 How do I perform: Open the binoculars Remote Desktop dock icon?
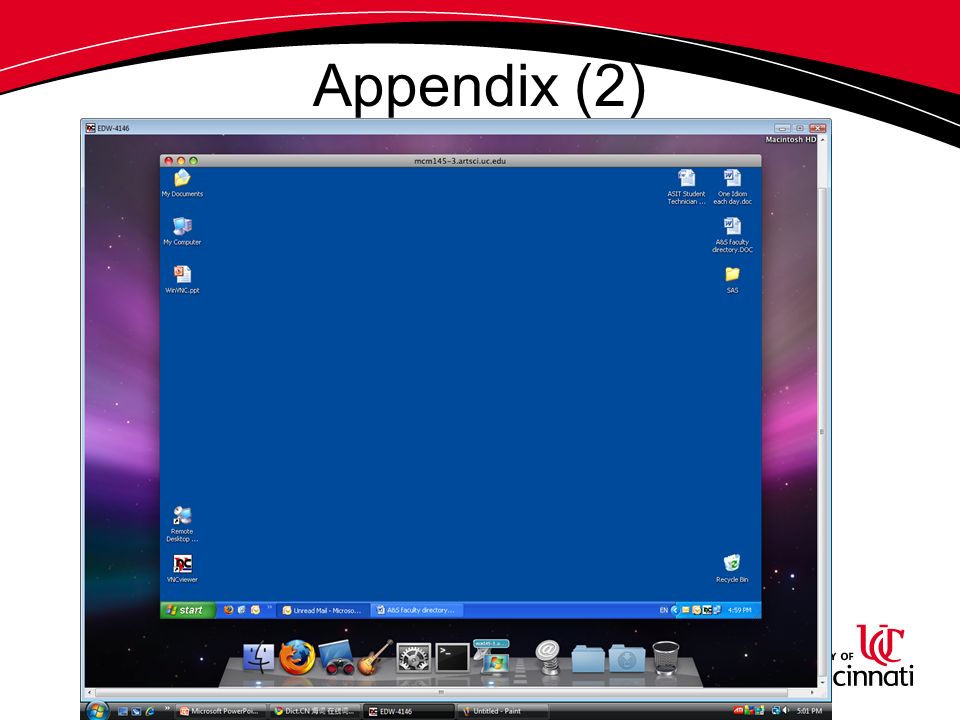coord(336,658)
